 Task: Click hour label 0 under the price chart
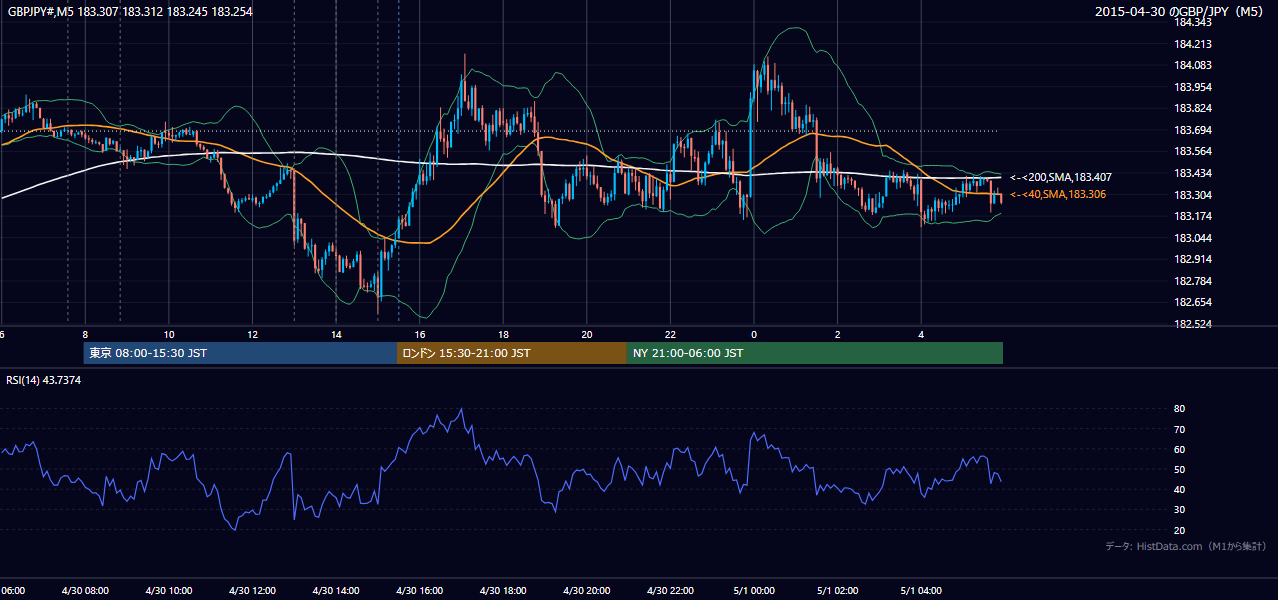pyautogui.click(x=754, y=334)
